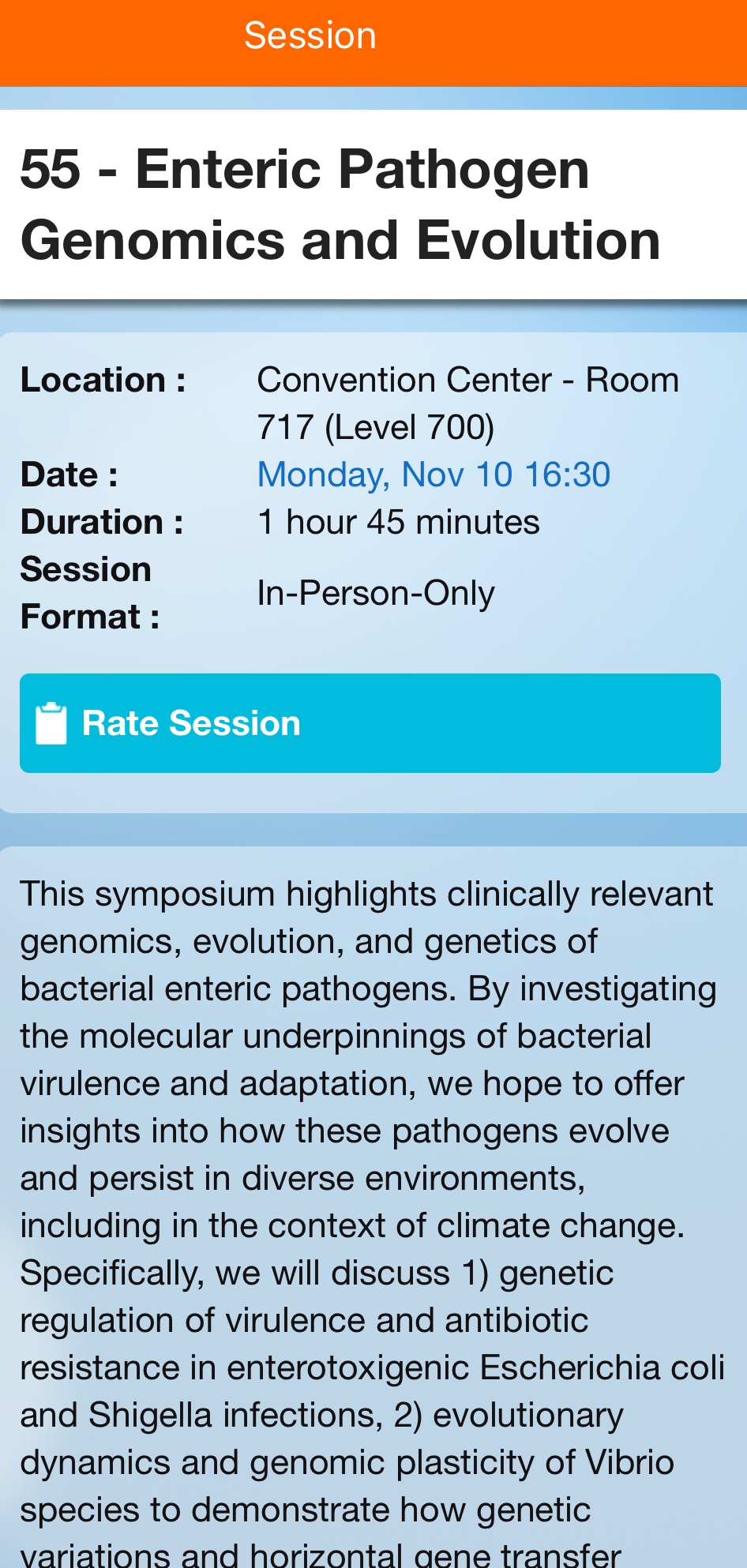Tap the phrase climate change in description

tap(560, 1226)
